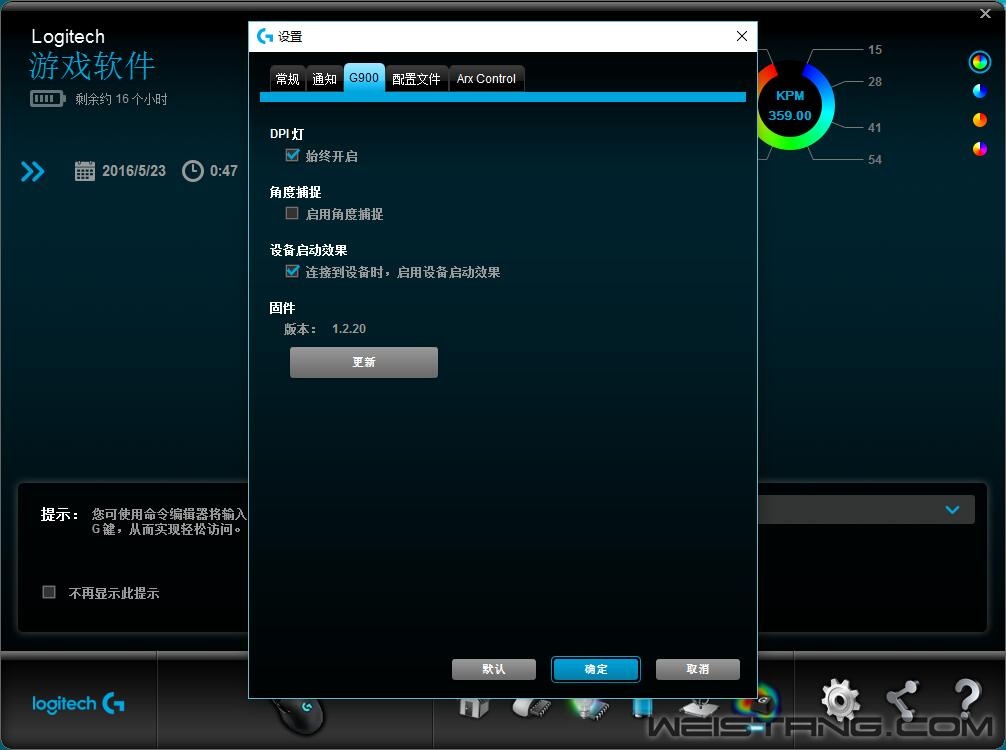Click the share icon in bottom bar
1006x750 pixels.
903,700
